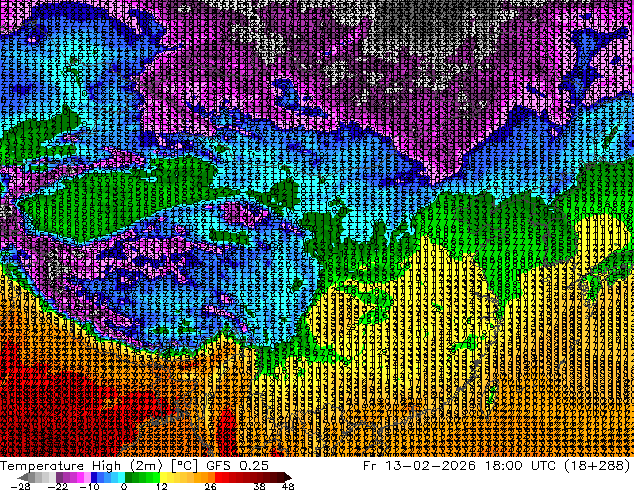Click the '-10' legend scale value
This screenshot has height=490, width=634.
coord(89,486)
